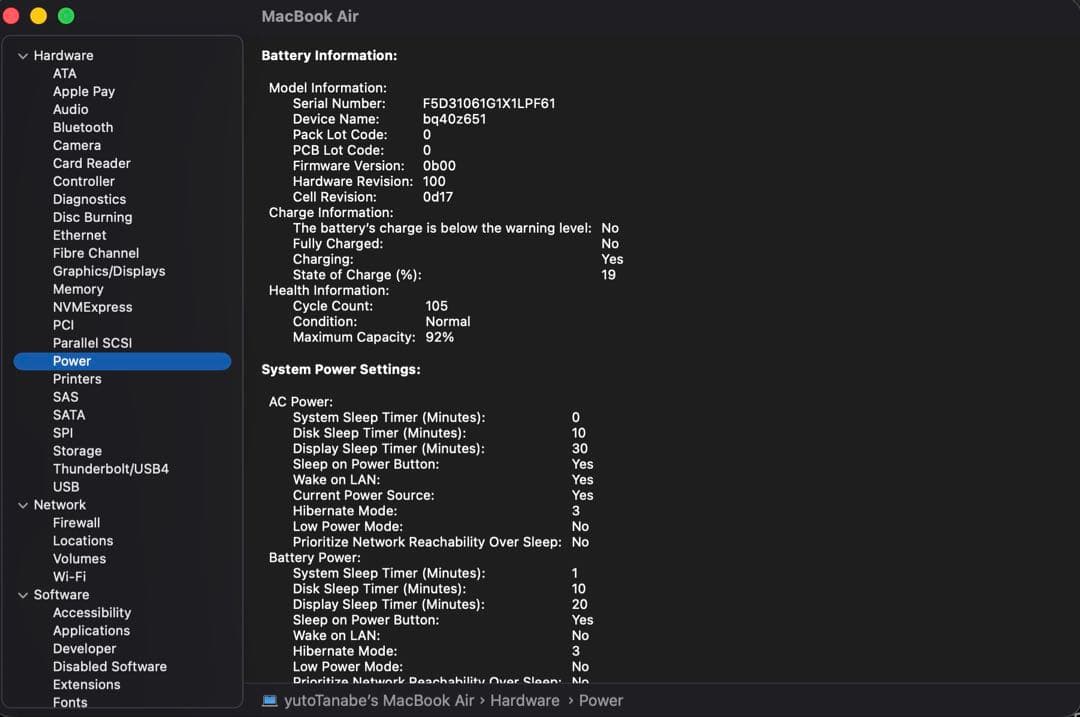1080x717 pixels.
Task: Open the USB hardware entry
Action: [x=66, y=487]
